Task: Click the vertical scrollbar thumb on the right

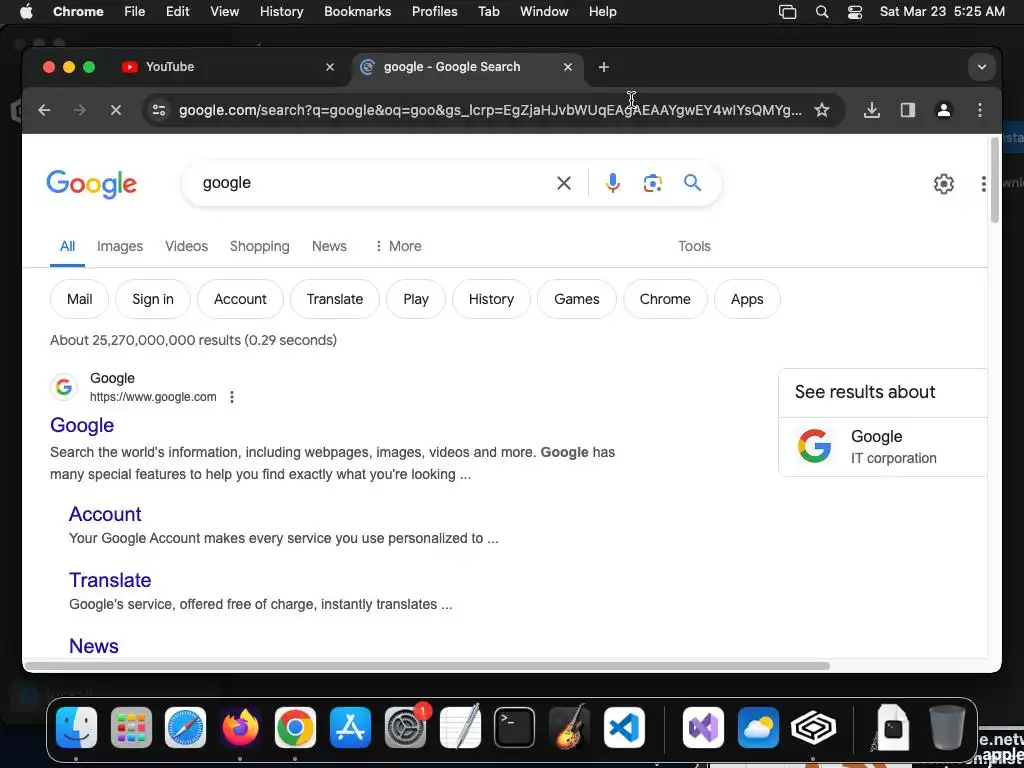Action: coord(995,180)
